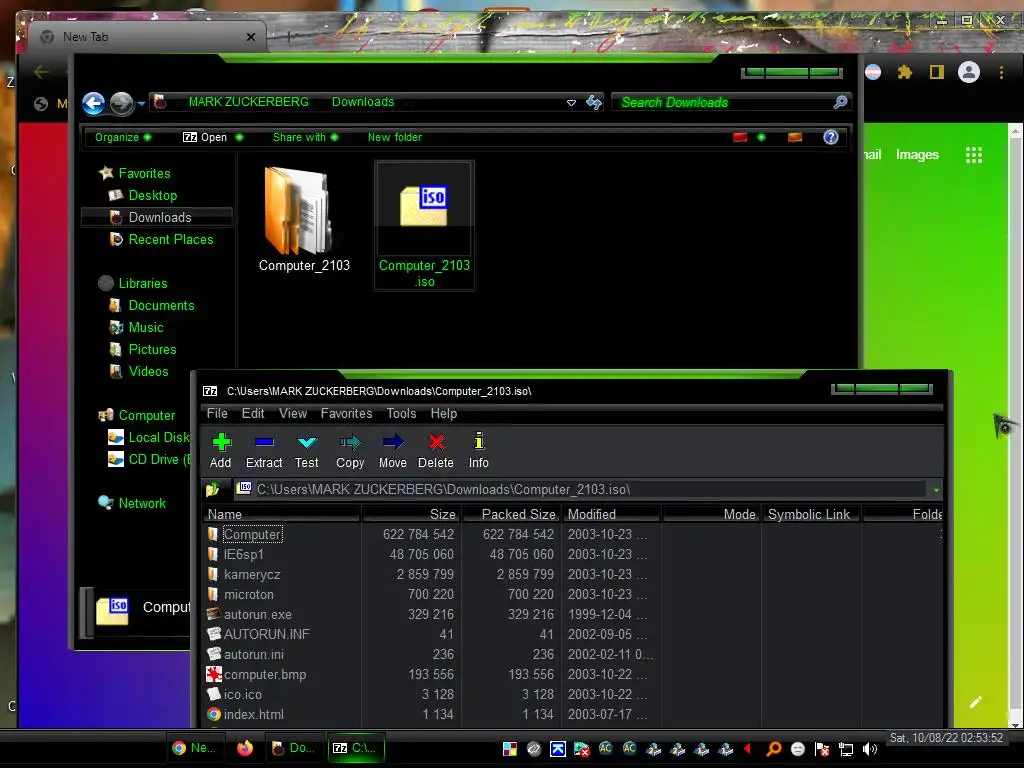Click the red Delete icon in 7-Zip
This screenshot has width=1024, height=768.
(436, 442)
